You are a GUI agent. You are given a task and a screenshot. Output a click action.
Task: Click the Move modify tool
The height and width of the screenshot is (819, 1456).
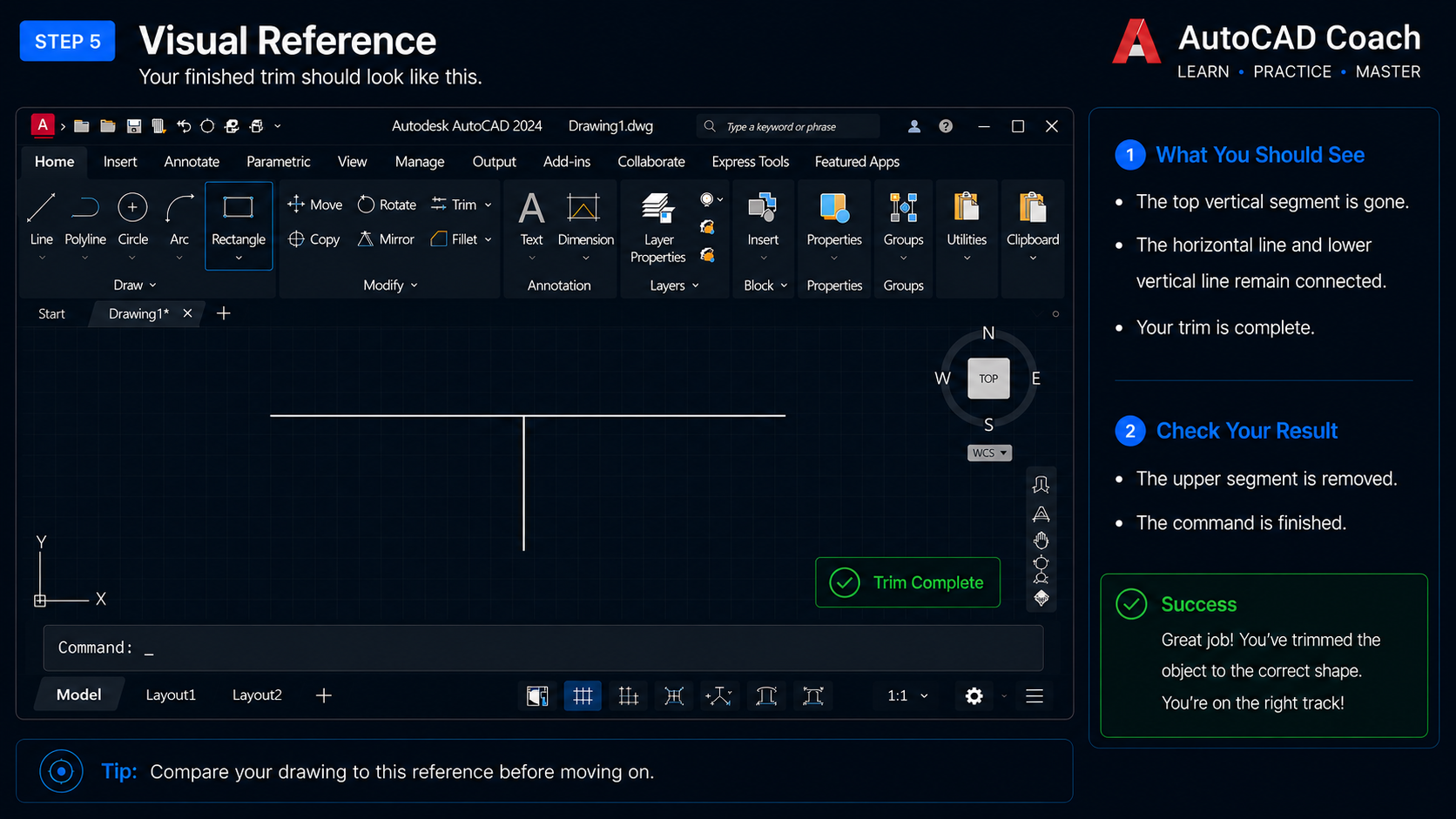click(314, 205)
